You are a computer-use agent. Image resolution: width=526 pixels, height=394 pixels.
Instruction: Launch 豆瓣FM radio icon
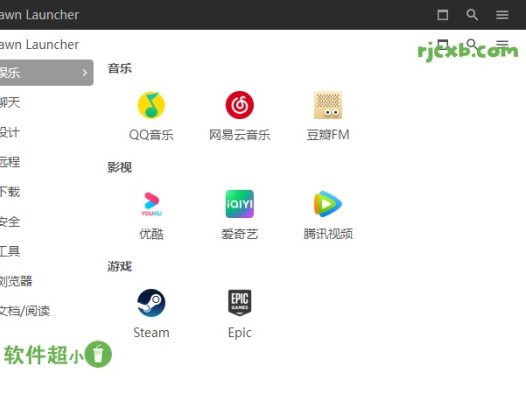[x=328, y=105]
